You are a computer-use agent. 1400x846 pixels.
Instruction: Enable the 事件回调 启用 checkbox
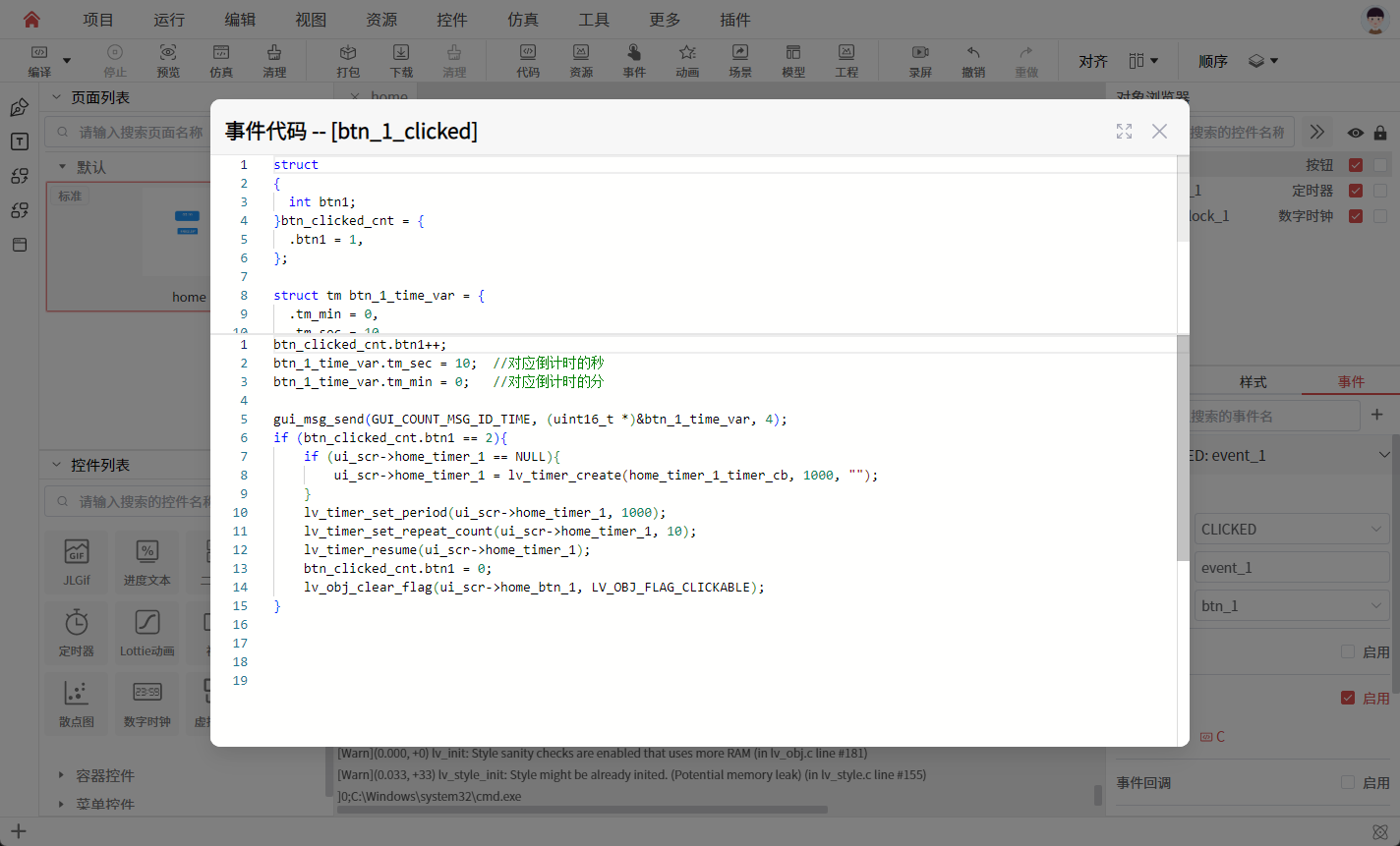click(x=1348, y=782)
